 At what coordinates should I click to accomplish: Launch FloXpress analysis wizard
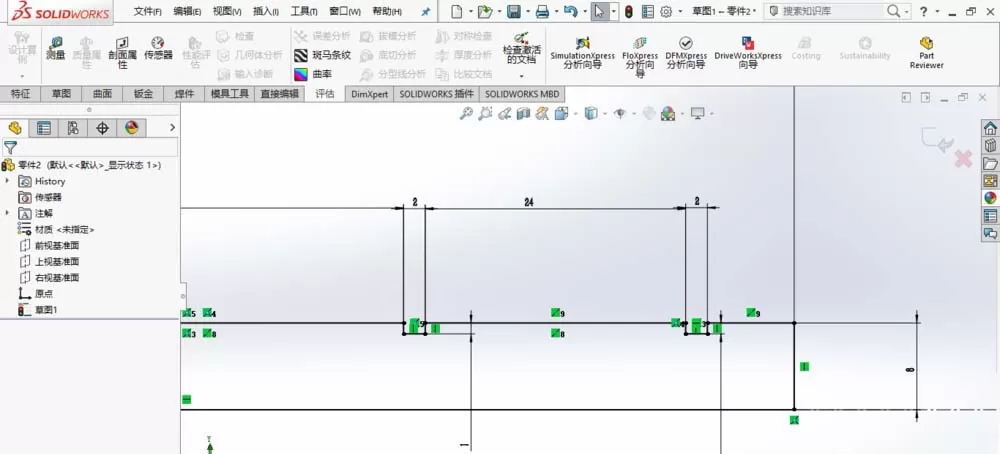[x=640, y=56]
